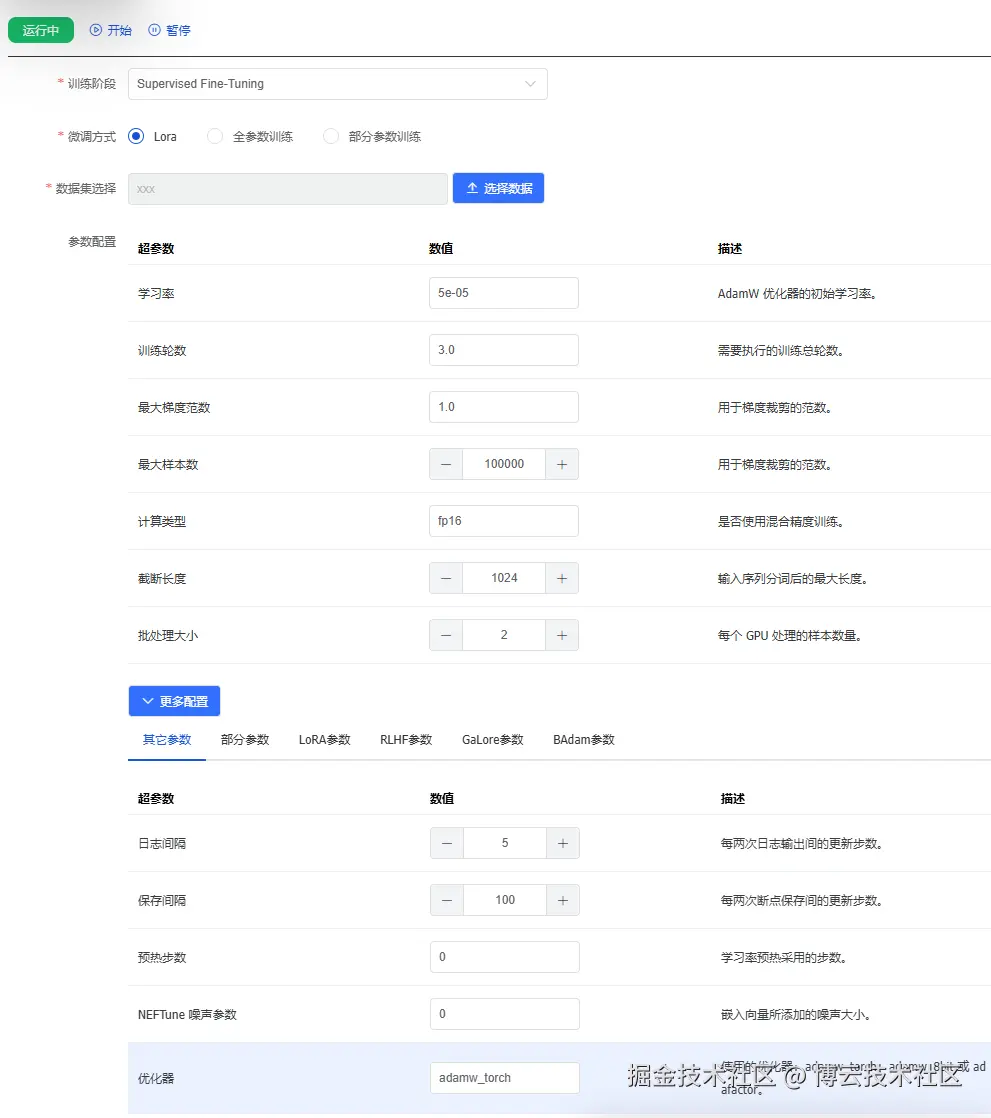
Task: Increase 截断长度 with the plus icon
Action: tap(562, 578)
